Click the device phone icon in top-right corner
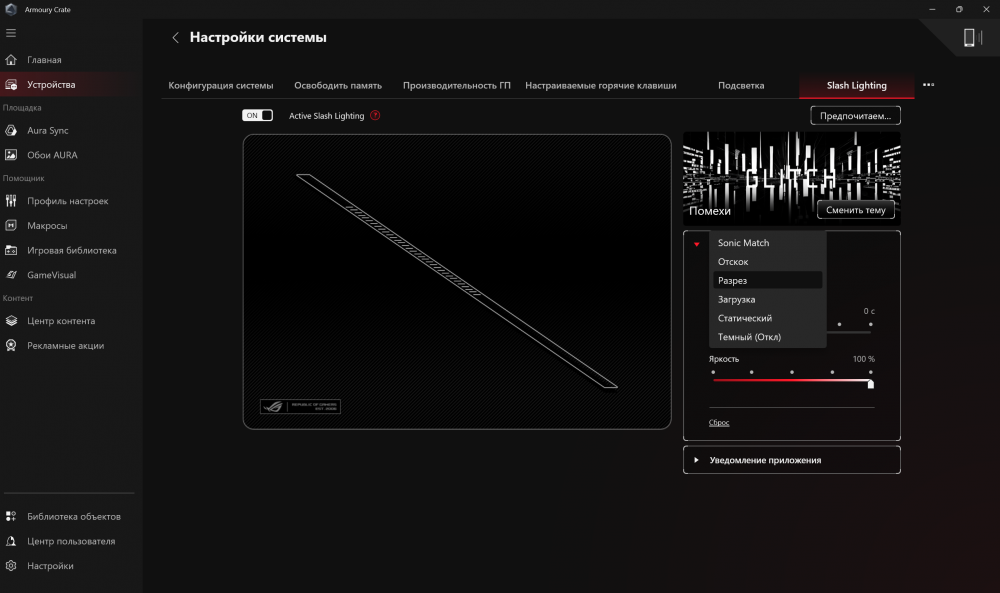 pyautogui.click(x=968, y=38)
